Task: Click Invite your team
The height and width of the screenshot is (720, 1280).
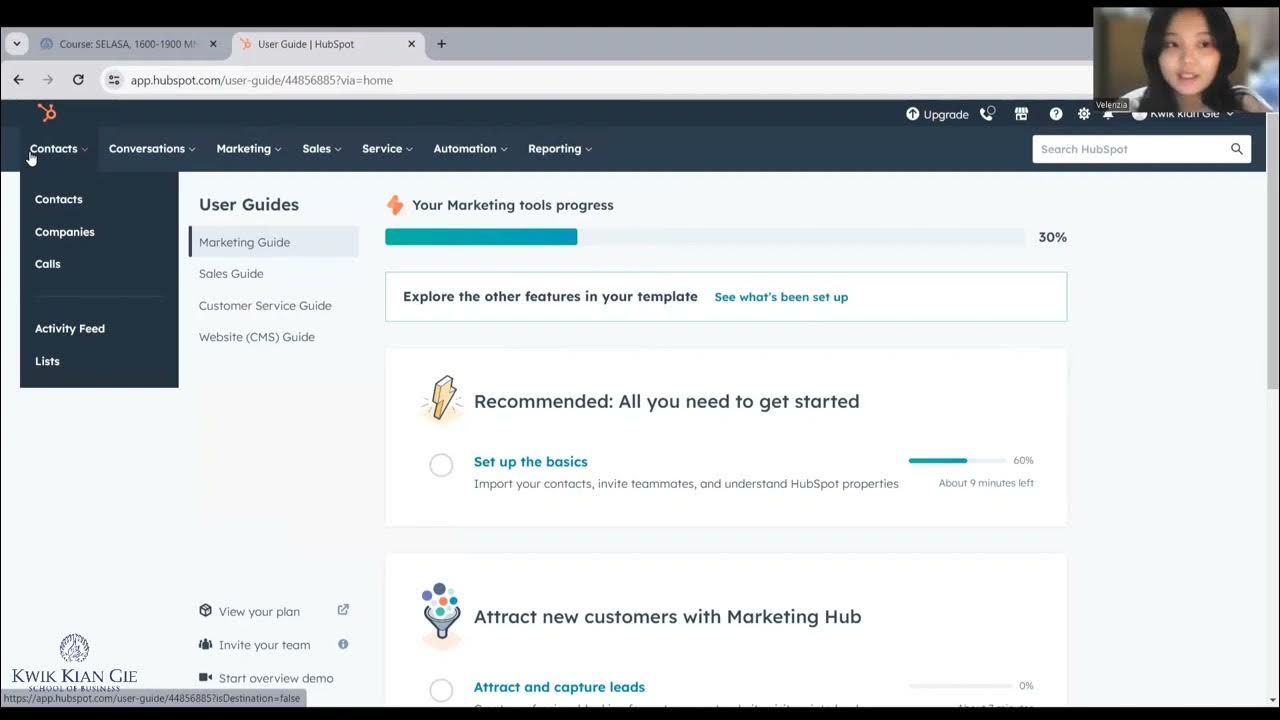Action: [x=265, y=645]
